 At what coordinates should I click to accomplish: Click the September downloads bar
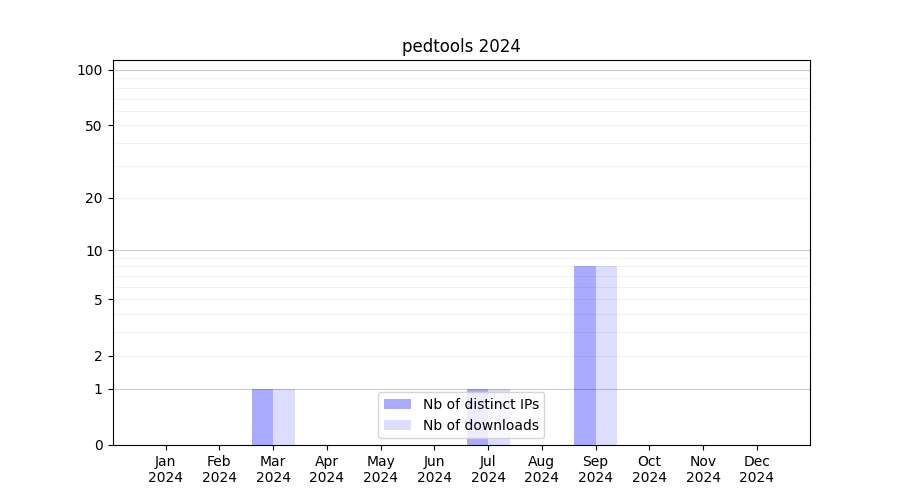606,355
